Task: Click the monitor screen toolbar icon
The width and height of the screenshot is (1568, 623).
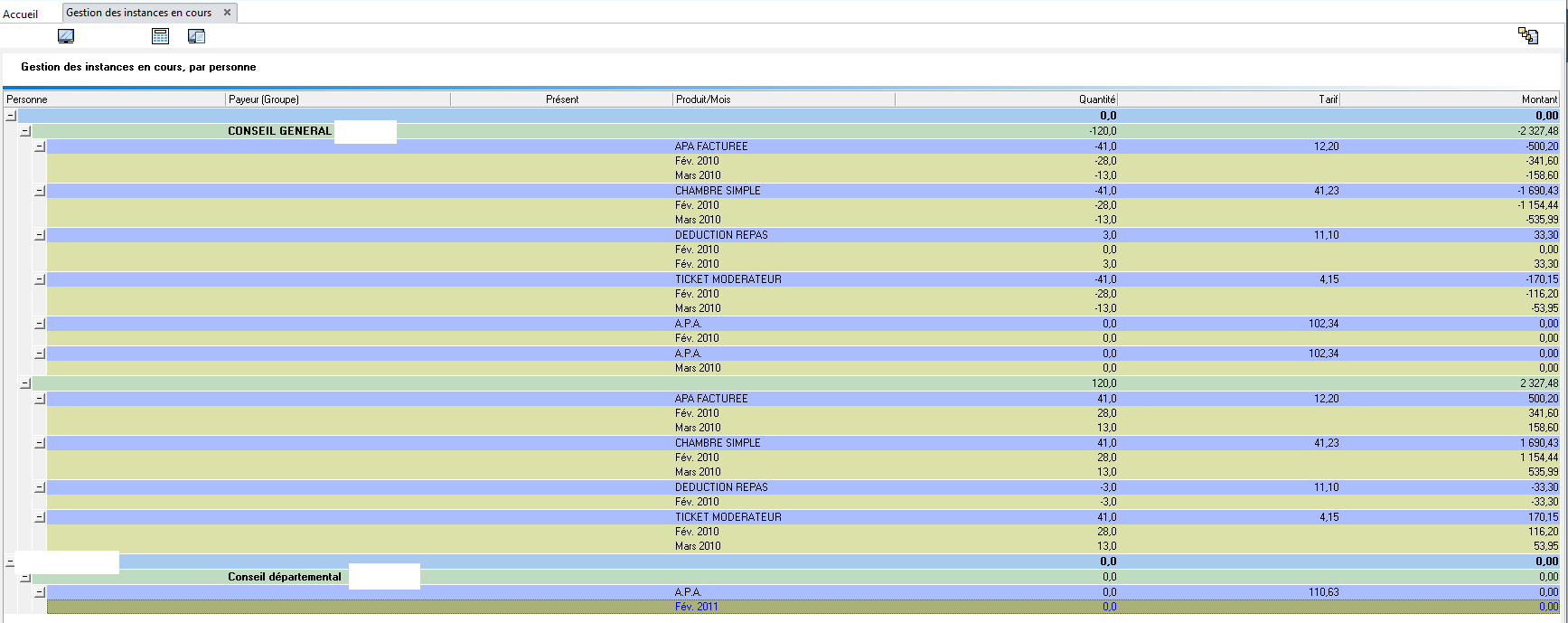Action: click(66, 36)
